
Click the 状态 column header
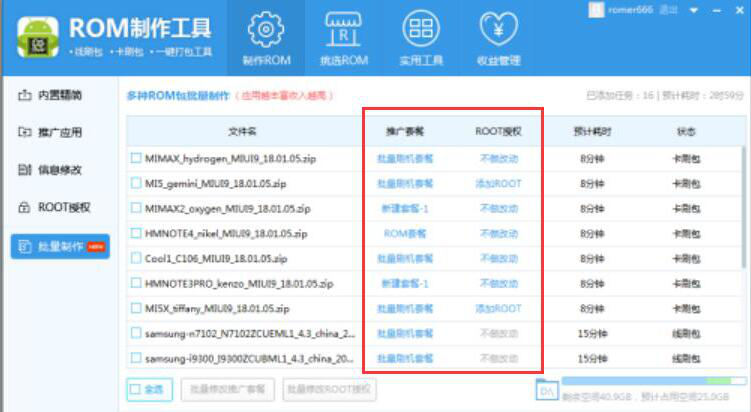pos(686,131)
